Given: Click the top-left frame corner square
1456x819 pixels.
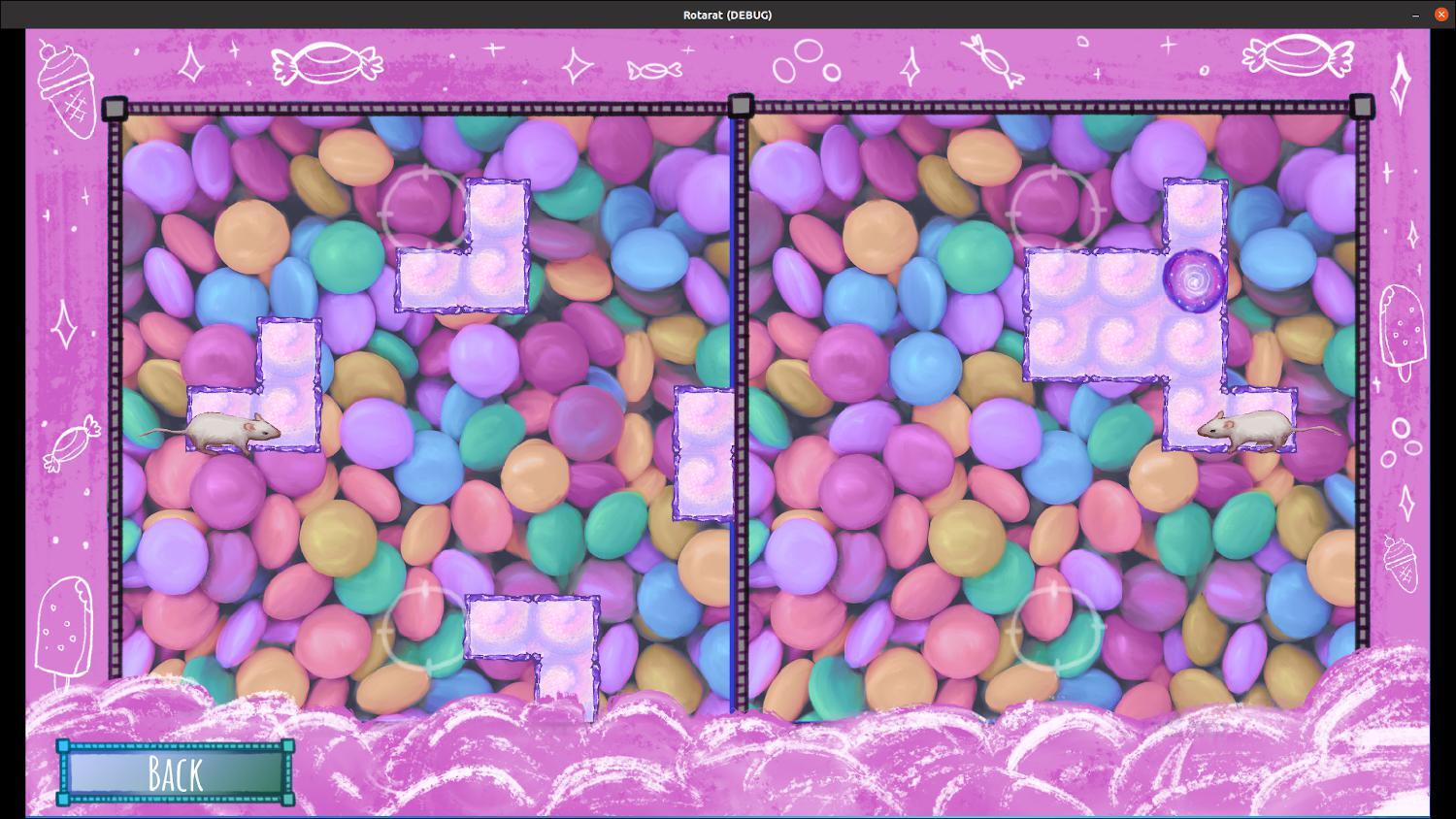Looking at the screenshot, I should [115, 108].
